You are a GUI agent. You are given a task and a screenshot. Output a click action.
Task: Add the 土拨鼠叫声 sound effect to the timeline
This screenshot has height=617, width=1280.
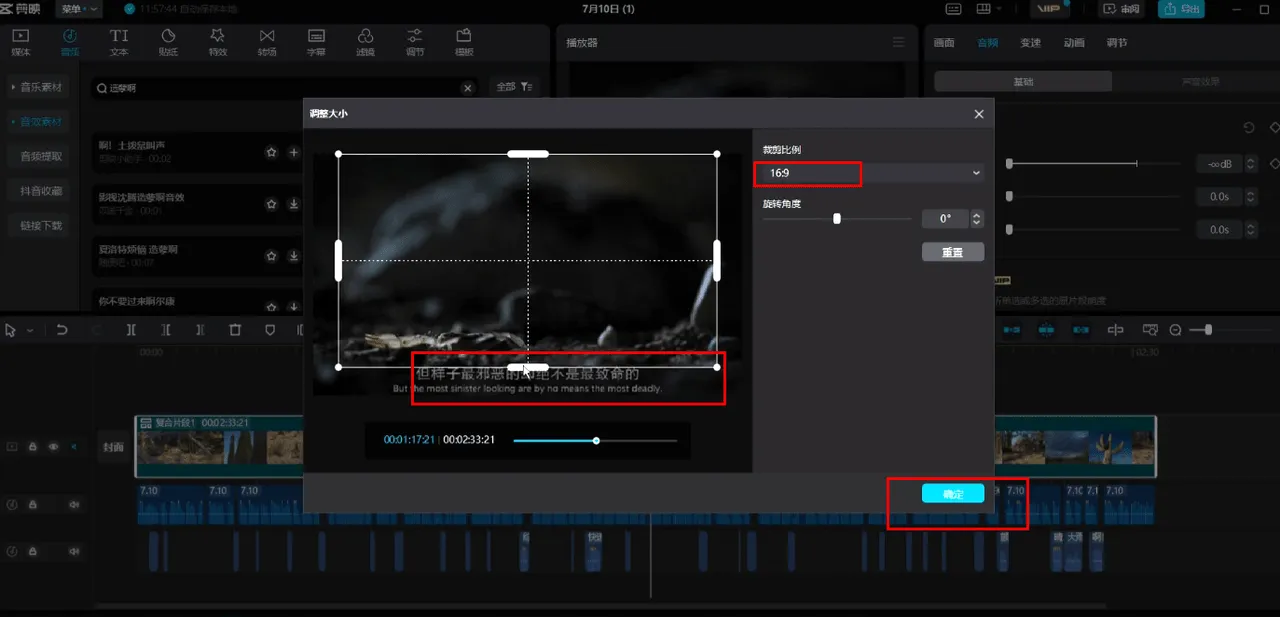[294, 152]
